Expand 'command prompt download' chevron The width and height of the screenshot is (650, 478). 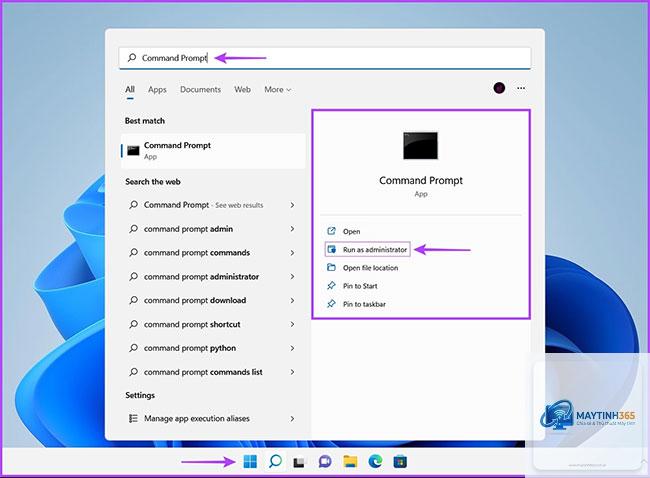point(292,300)
